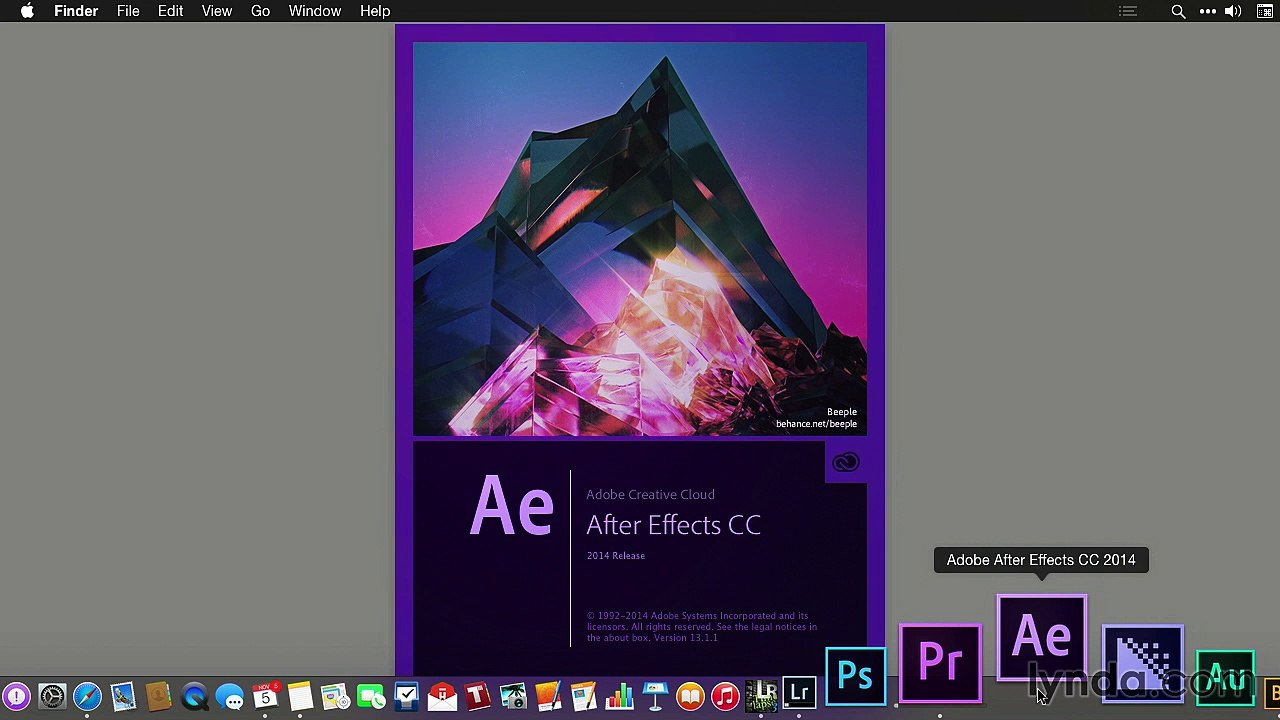Open Keynote from the dock
The image size is (1280, 720).
pos(655,695)
